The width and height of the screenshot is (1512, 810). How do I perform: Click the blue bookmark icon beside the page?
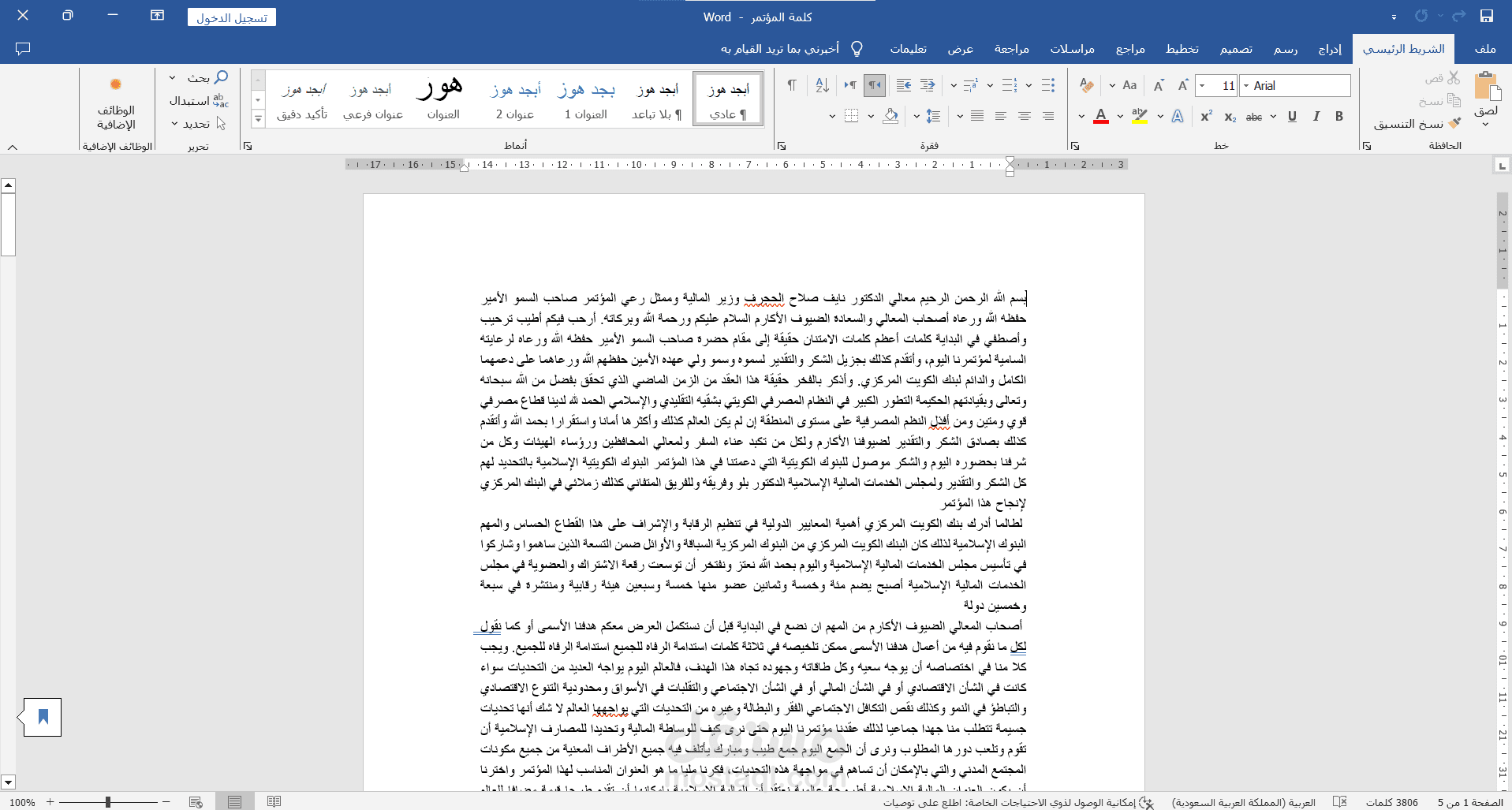point(43,717)
